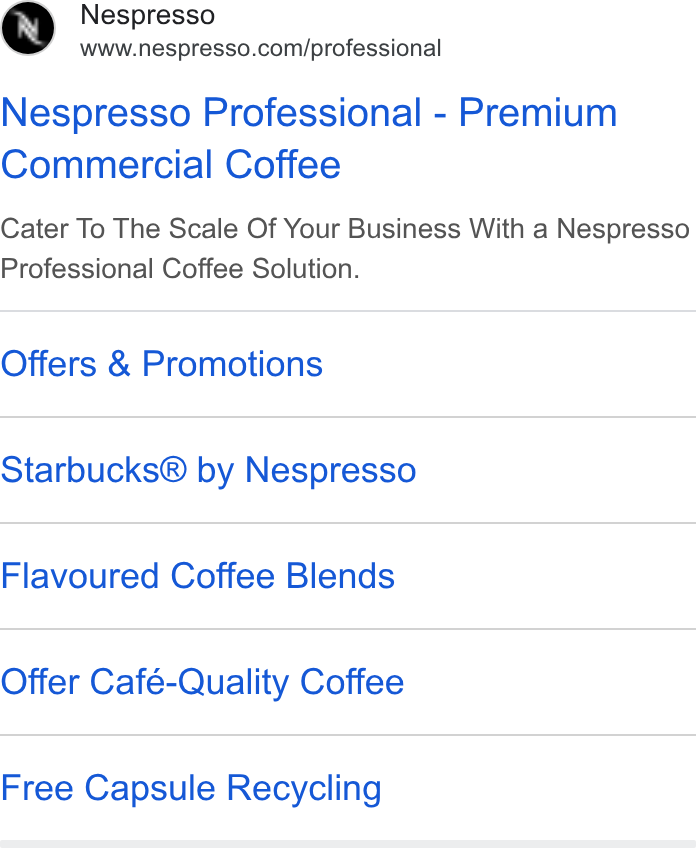Click the word Promotions in the first sitelink
This screenshot has width=696, height=848.
[232, 363]
